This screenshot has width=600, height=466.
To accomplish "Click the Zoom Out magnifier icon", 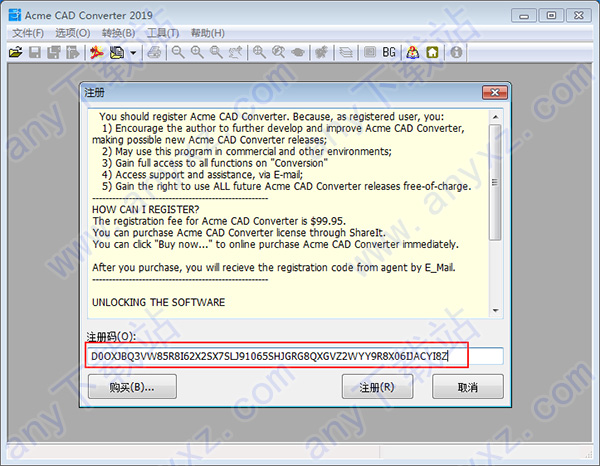I will [178, 52].
